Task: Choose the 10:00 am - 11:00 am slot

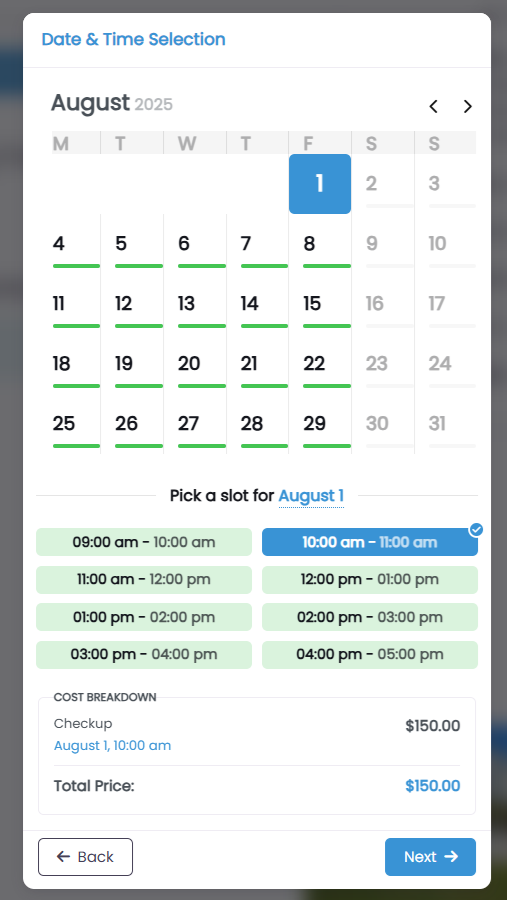Action: [370, 542]
